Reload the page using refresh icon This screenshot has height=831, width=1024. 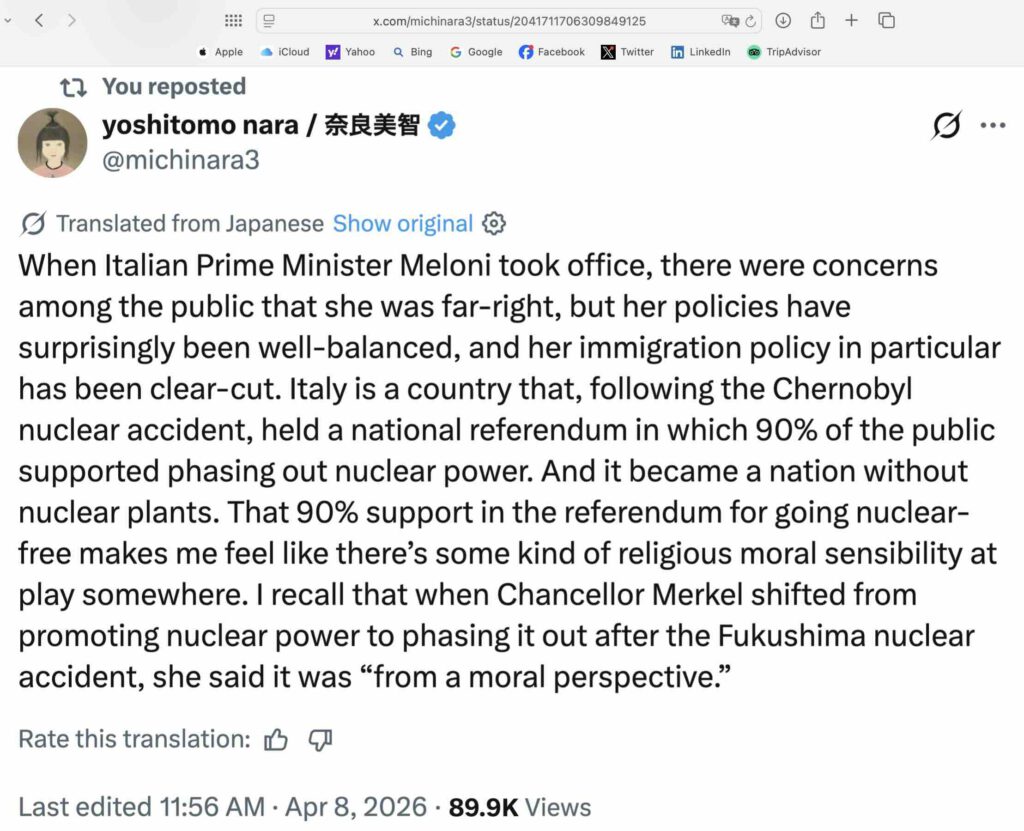tap(750, 20)
